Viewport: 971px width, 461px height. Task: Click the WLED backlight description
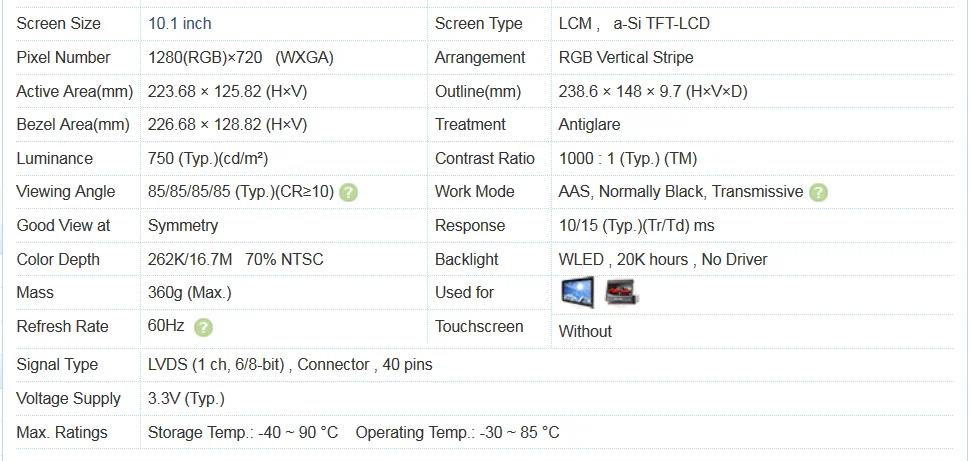[x=663, y=260]
